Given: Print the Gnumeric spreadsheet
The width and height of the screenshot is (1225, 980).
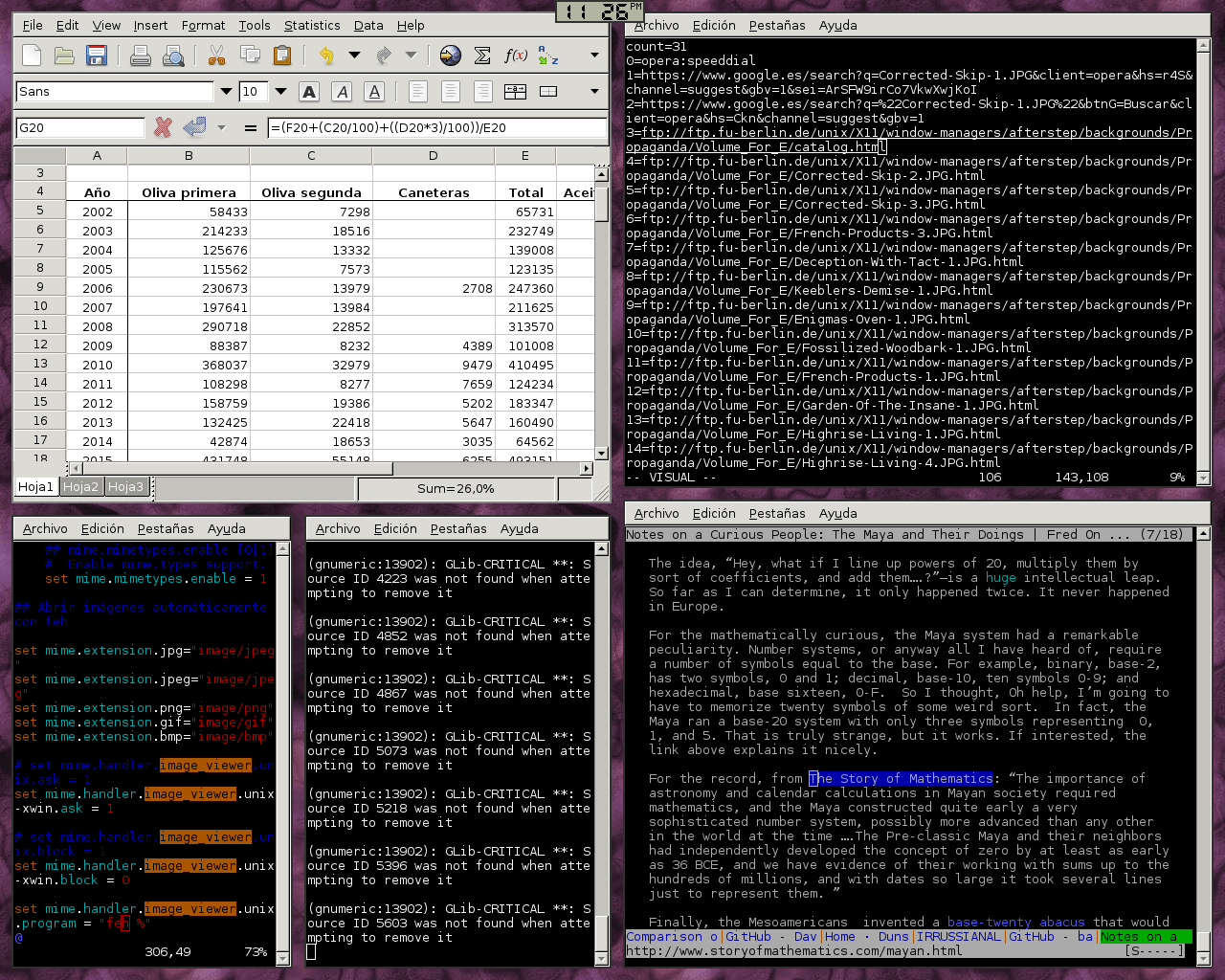Looking at the screenshot, I should pos(140,56).
